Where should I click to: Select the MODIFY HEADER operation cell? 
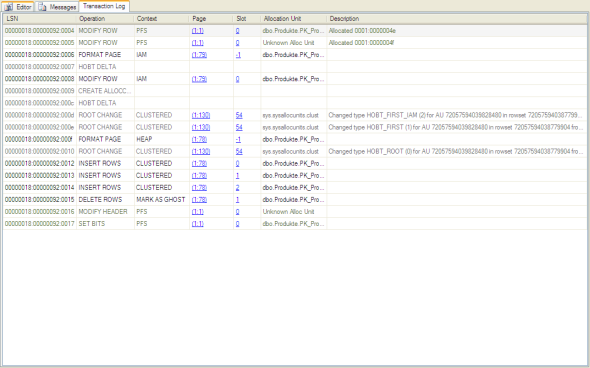pos(105,211)
